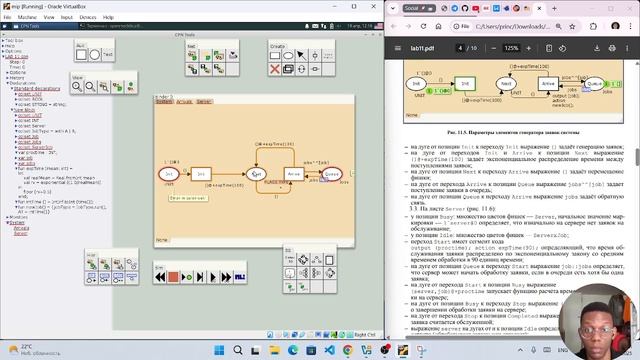
Task: Click the Chrome address bar
Action: tap(513, 26)
